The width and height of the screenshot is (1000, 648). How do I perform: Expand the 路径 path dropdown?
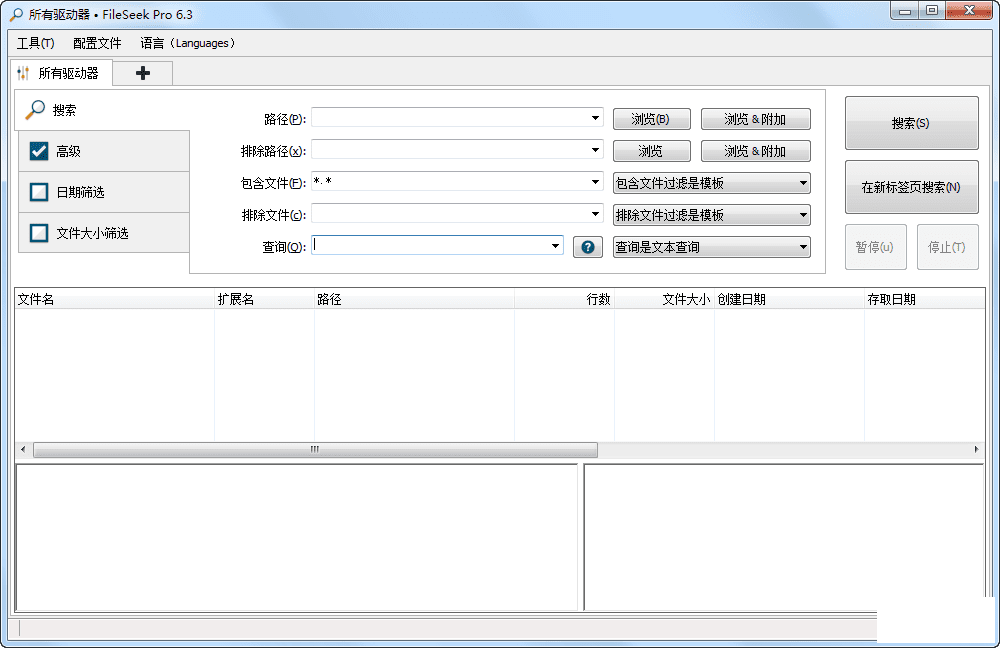(595, 119)
